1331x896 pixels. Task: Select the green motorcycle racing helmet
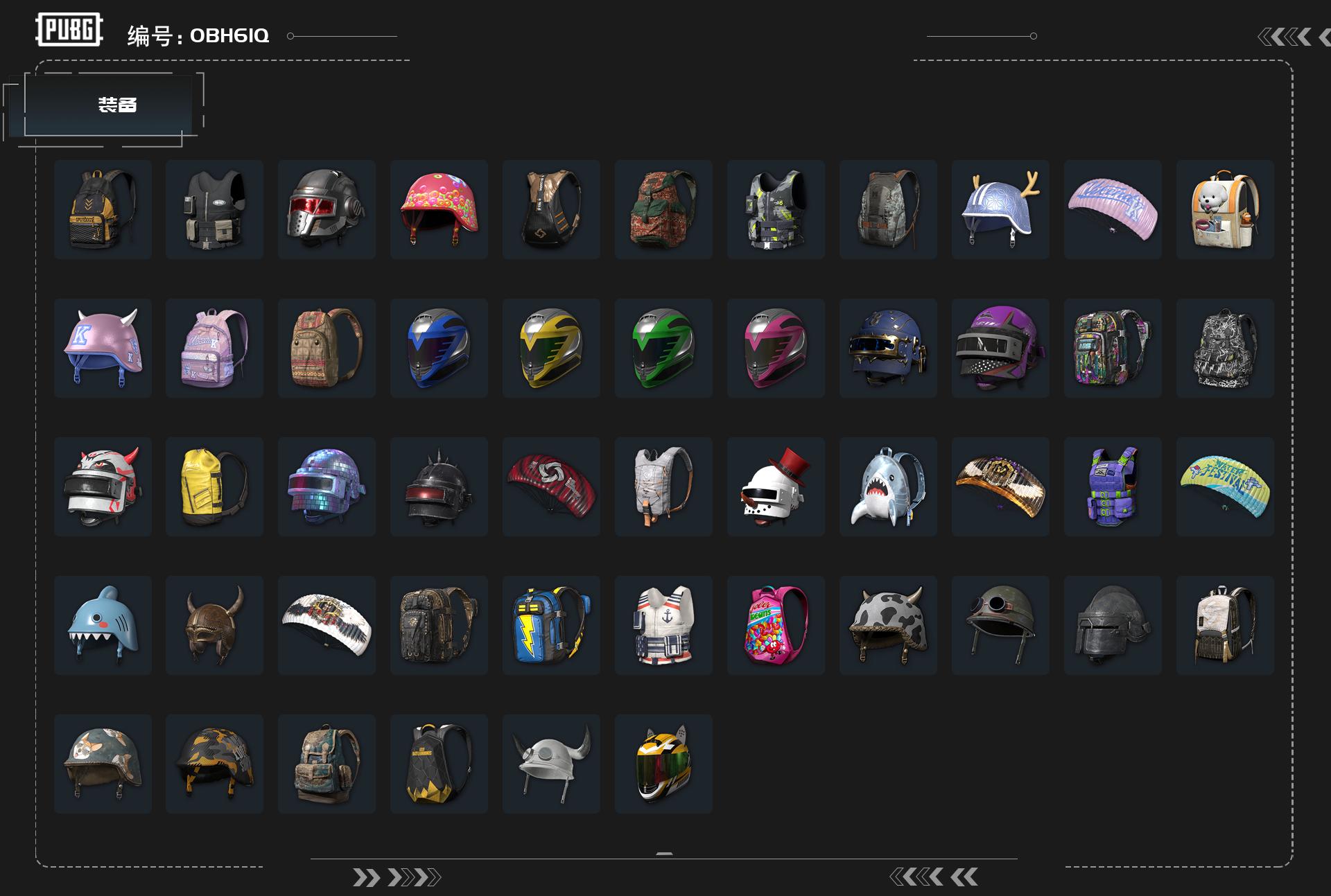point(663,348)
